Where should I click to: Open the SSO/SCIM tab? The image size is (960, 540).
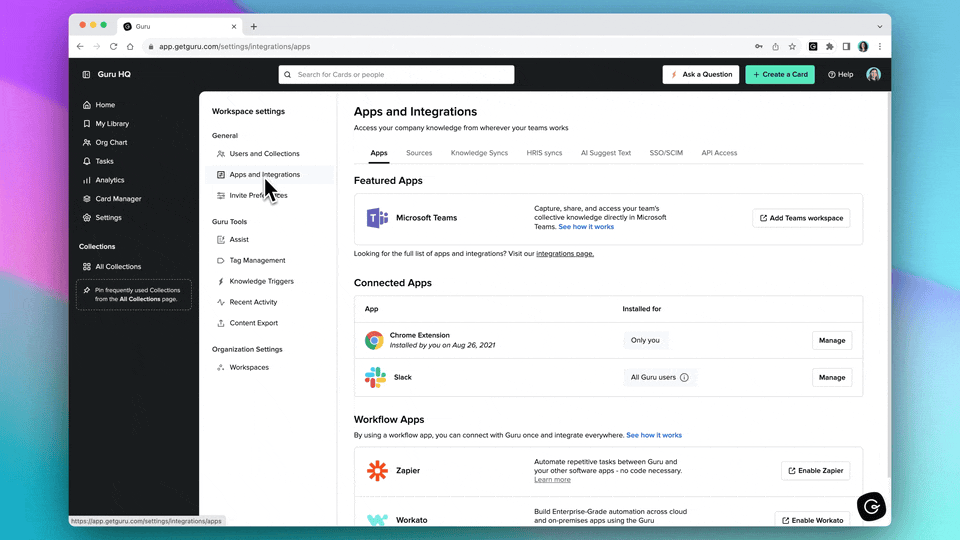point(666,153)
